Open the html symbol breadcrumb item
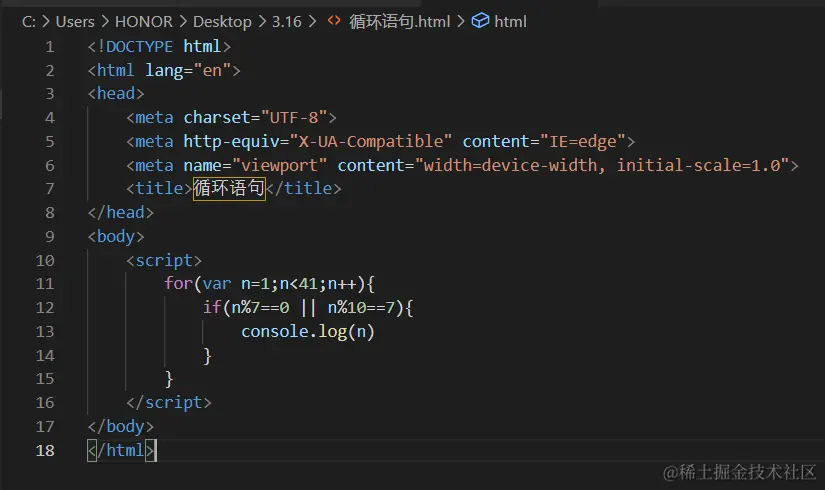Screen dimensions: 825x490 [x=510, y=22]
